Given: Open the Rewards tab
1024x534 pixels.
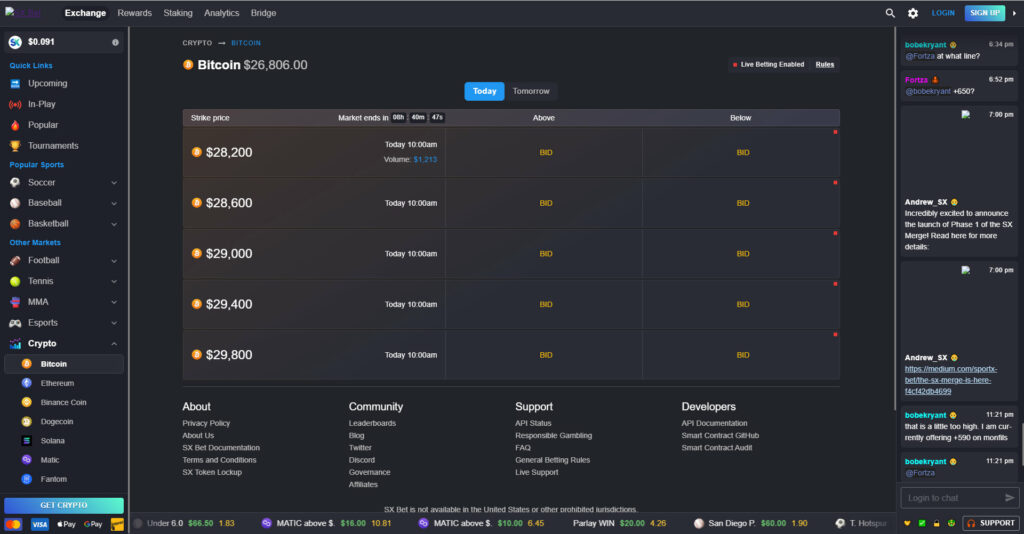Looking at the screenshot, I should (135, 13).
